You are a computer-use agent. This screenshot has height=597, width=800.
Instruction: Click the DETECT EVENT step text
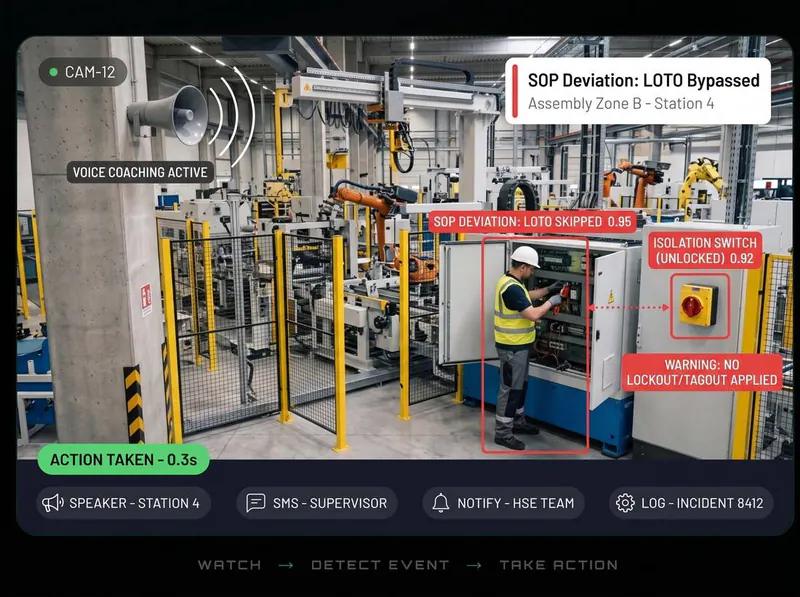(380, 565)
